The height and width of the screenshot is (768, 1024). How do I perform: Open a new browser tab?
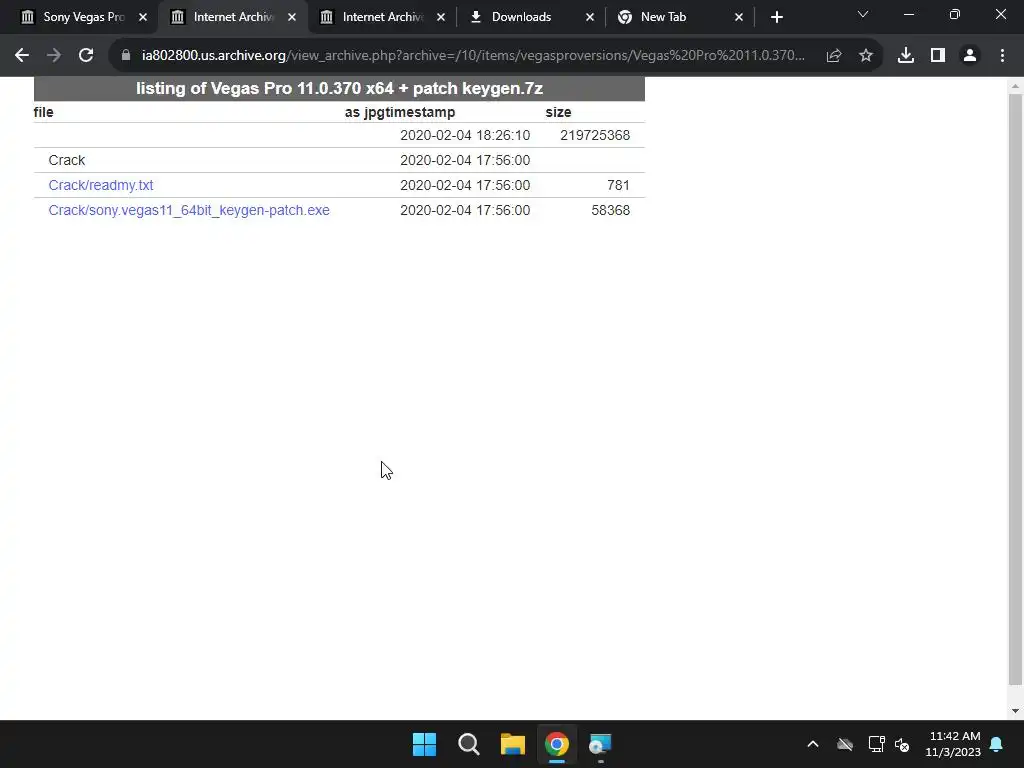[776, 17]
